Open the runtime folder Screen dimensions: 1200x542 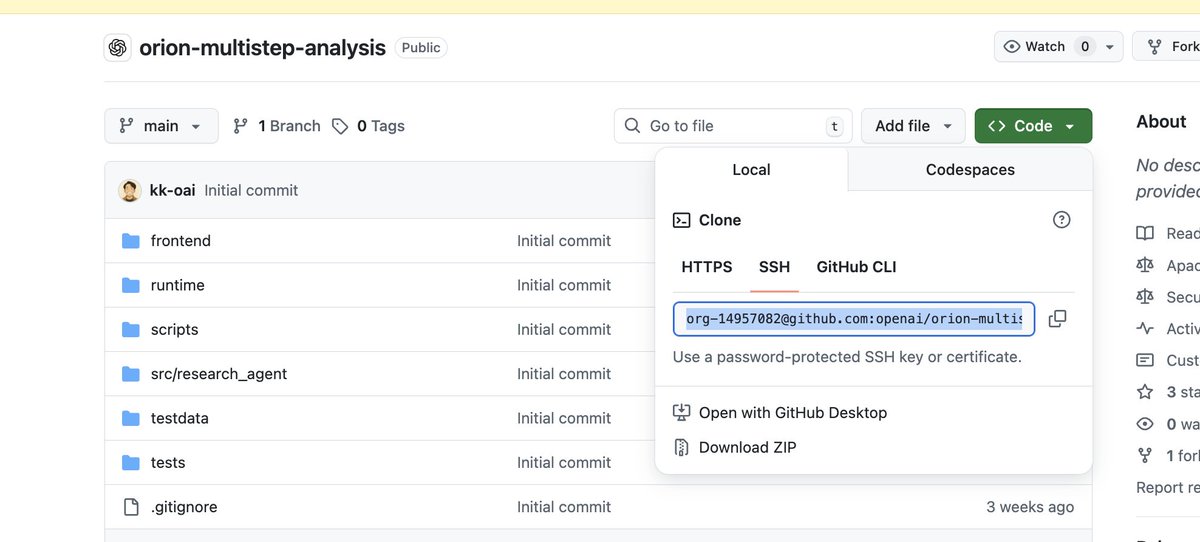pos(177,285)
